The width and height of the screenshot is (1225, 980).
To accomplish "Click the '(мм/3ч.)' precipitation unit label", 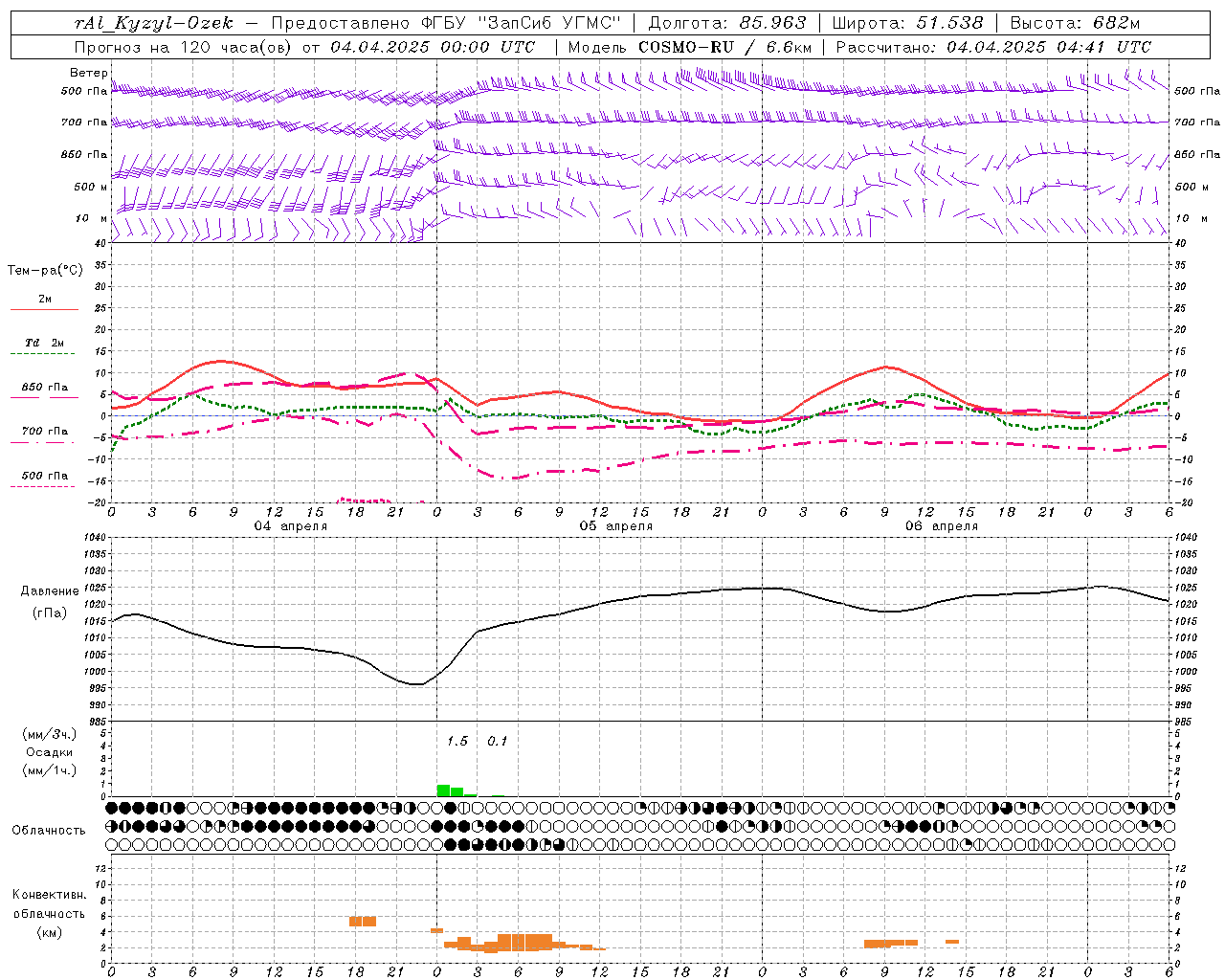I will click(x=50, y=734).
